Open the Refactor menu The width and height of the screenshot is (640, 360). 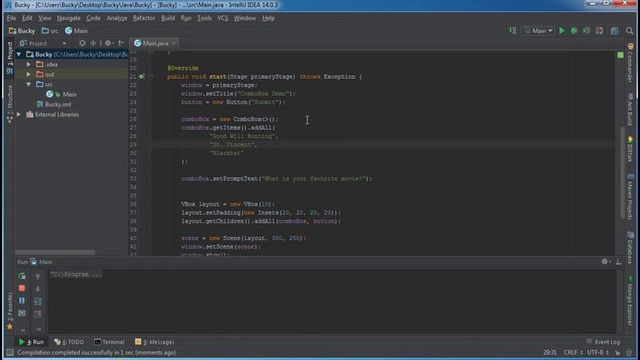tap(144, 18)
